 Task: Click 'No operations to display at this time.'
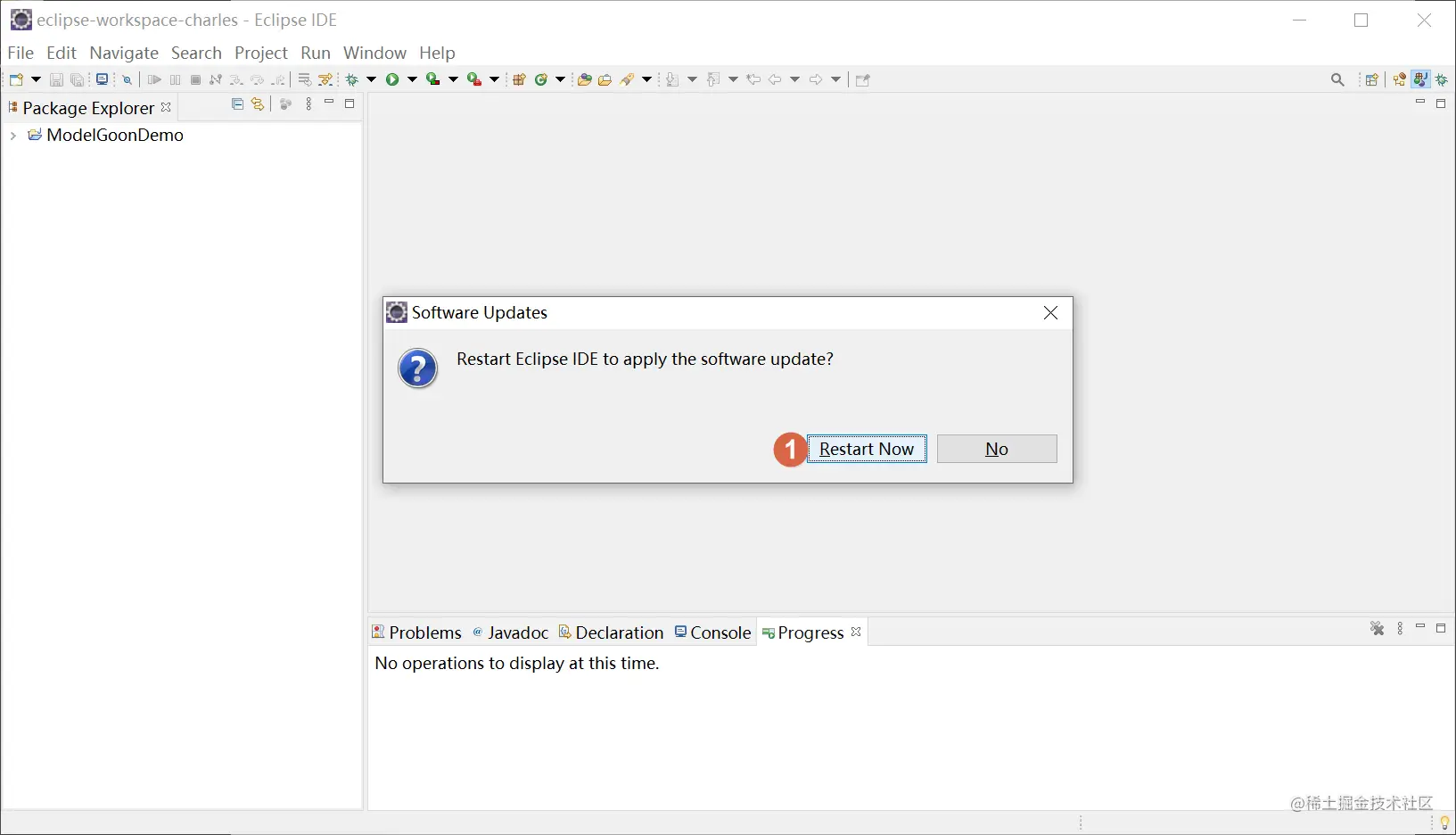pos(517,663)
